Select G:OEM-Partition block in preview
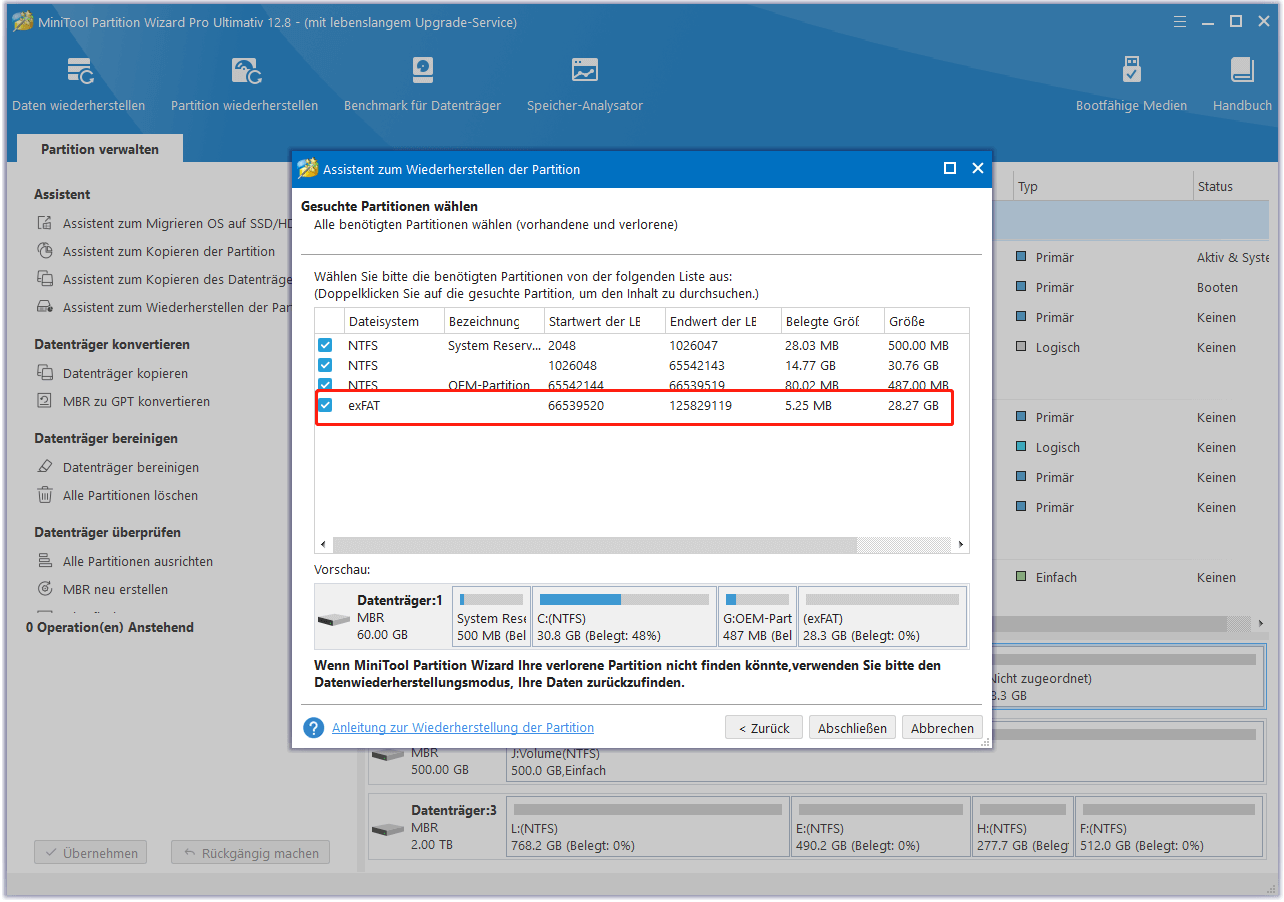 [x=758, y=617]
